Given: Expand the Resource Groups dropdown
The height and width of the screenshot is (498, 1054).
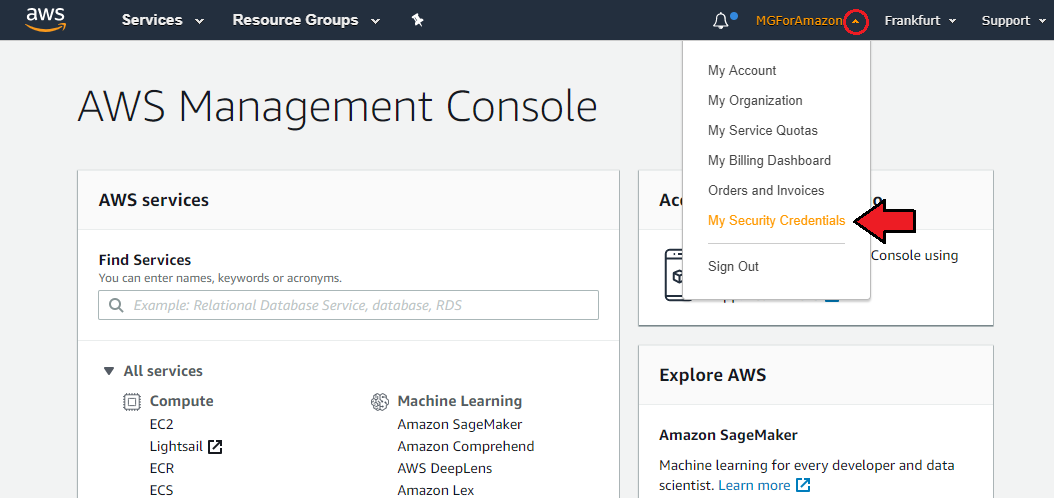Looking at the screenshot, I should pos(307,20).
